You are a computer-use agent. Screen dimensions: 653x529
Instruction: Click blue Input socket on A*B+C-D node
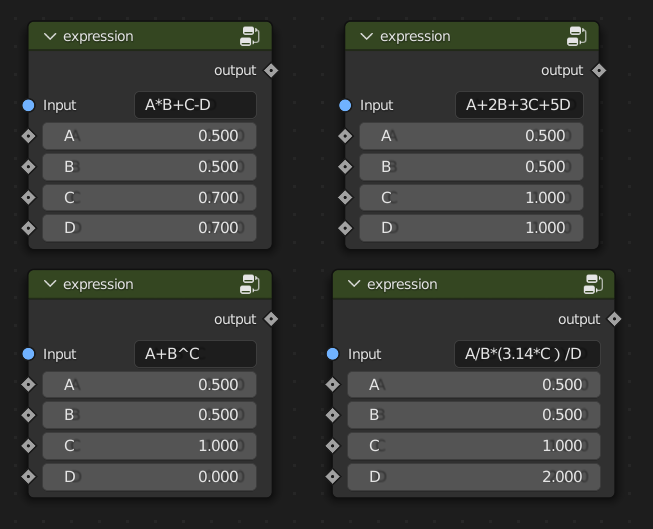(x=28, y=105)
